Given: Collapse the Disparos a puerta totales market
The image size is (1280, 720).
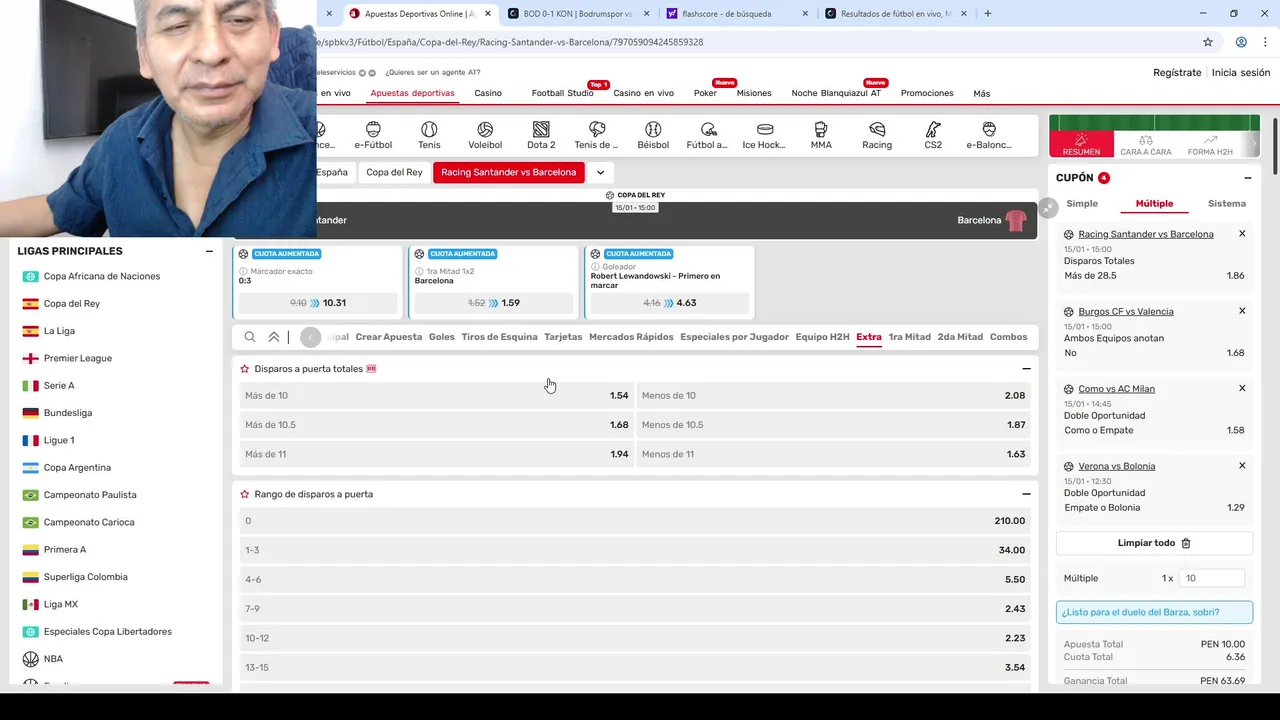Looking at the screenshot, I should (x=1026, y=369).
